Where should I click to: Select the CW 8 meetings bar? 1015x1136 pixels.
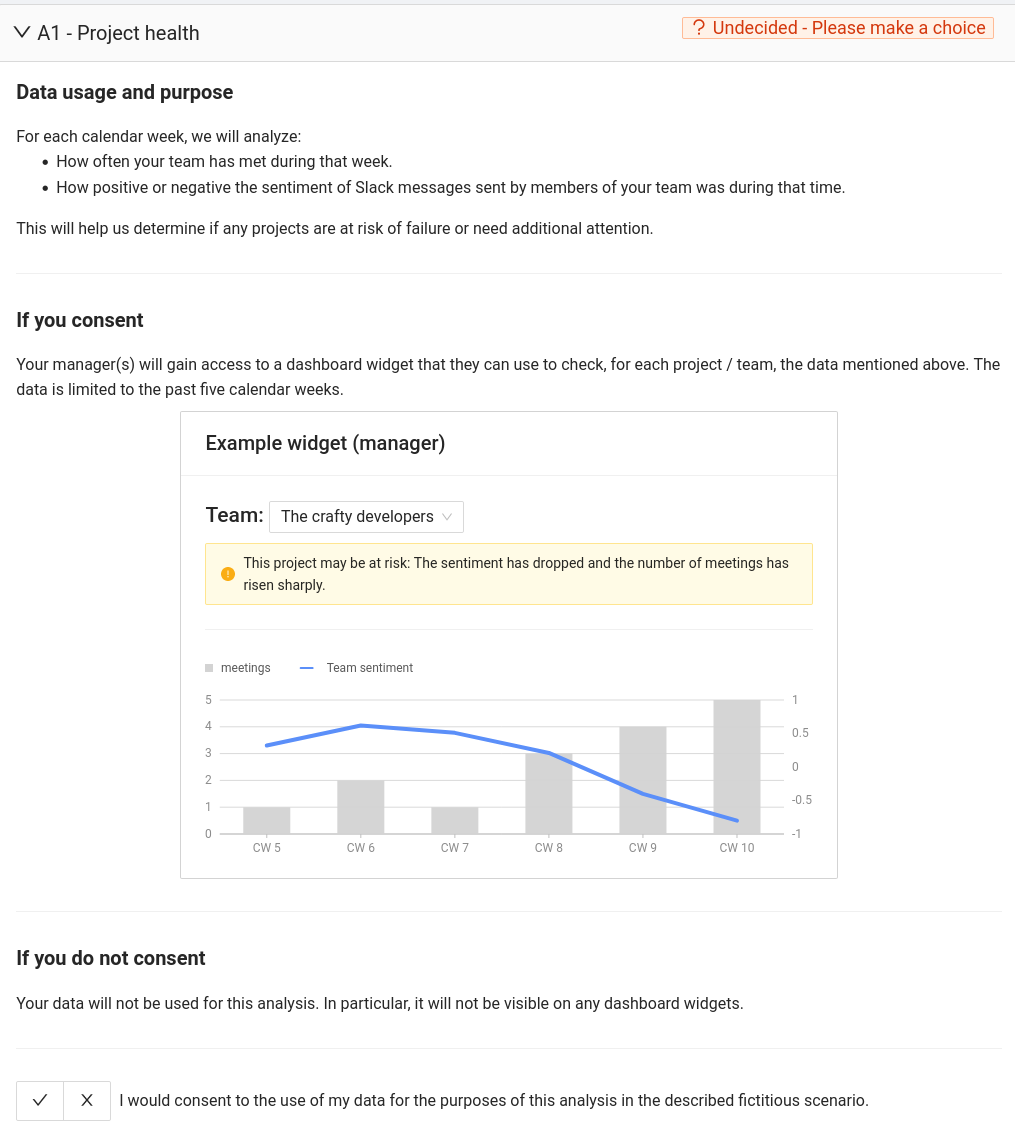point(549,794)
